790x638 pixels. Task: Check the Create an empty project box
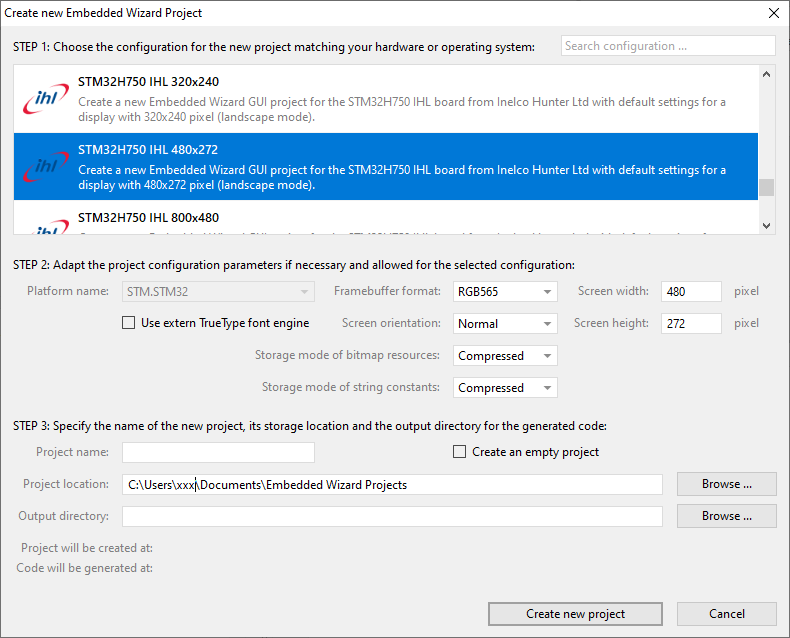(x=460, y=452)
